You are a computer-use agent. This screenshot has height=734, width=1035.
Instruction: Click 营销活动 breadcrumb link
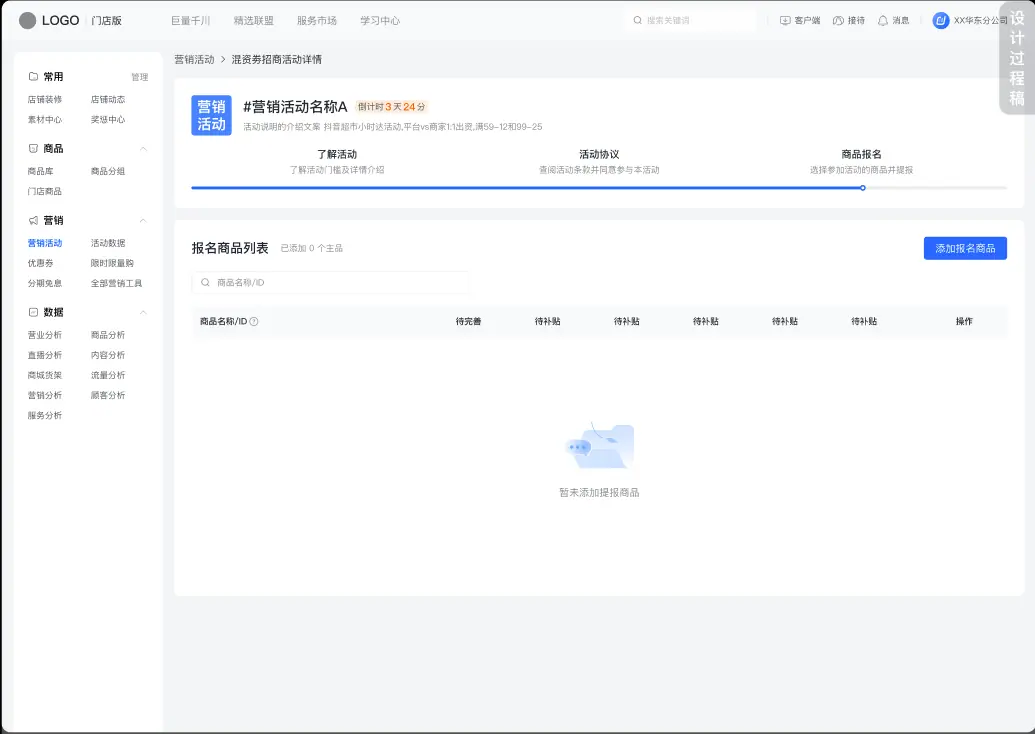click(194, 59)
